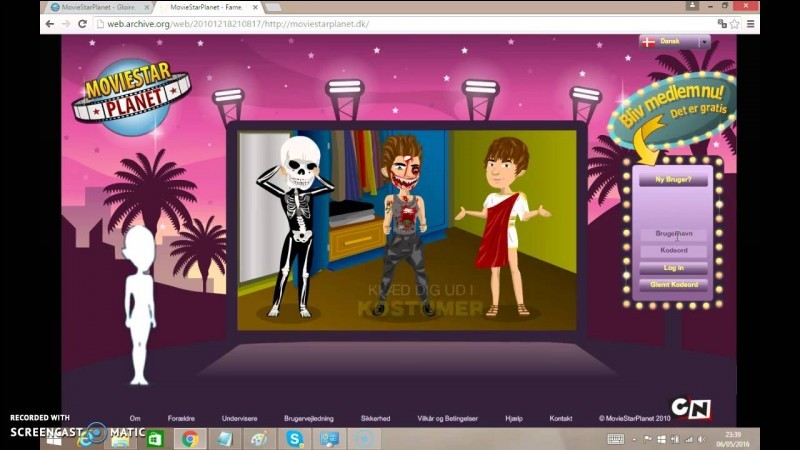
Task: Click the MovieStar Planet logo
Action: 131,97
